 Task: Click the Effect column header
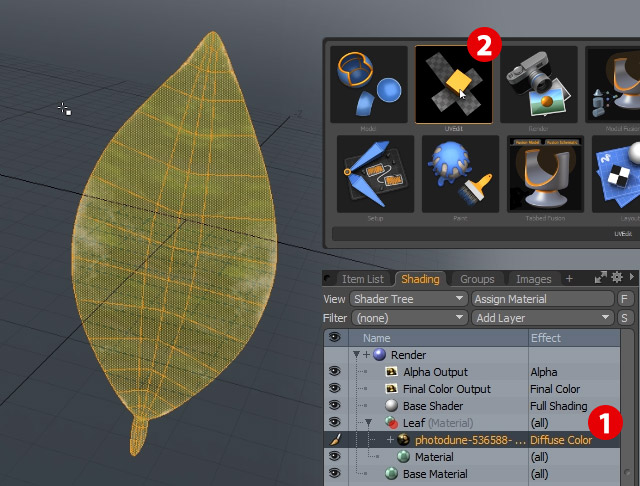click(574, 338)
